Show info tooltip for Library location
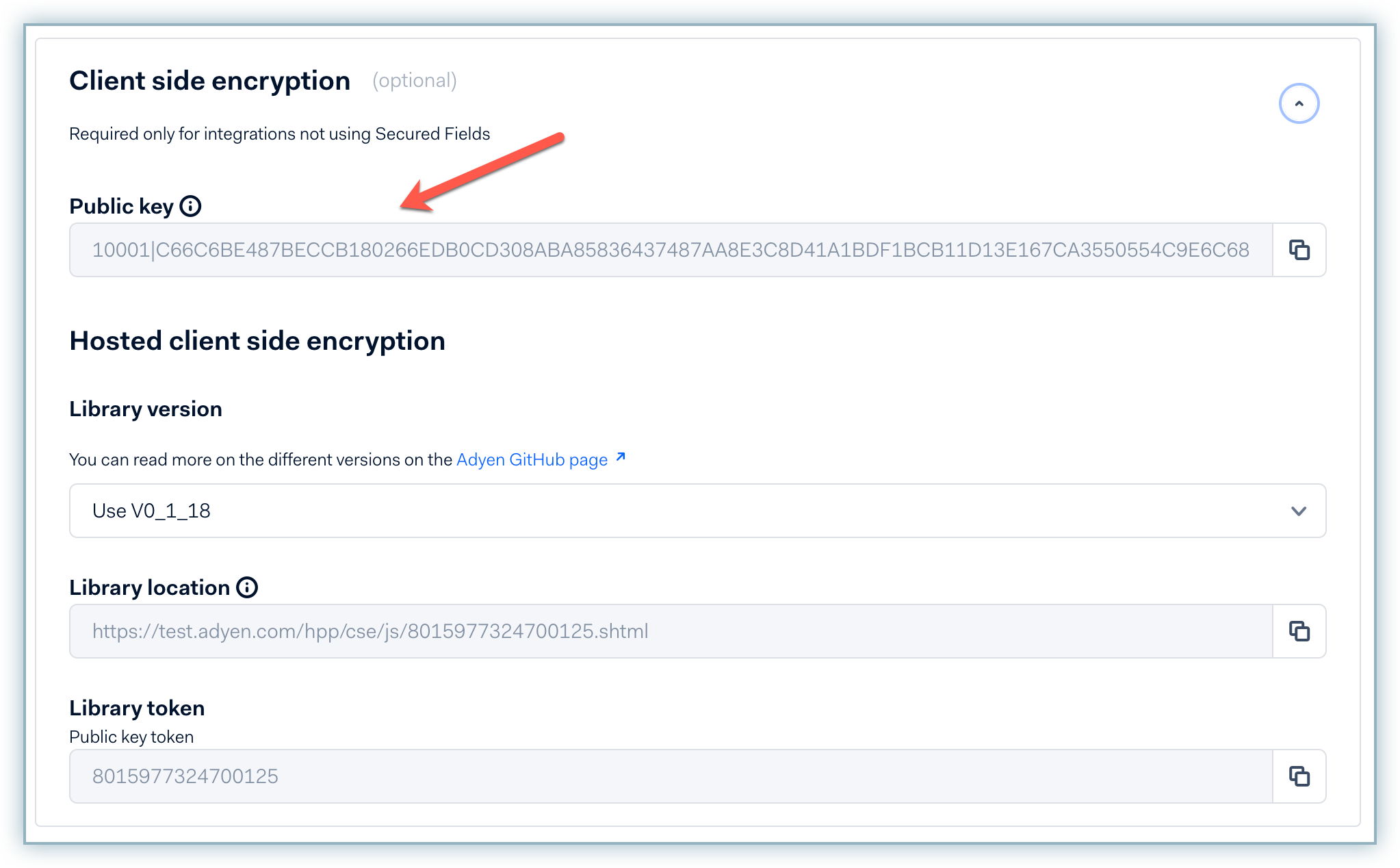This screenshot has width=1400, height=868. pyautogui.click(x=247, y=587)
